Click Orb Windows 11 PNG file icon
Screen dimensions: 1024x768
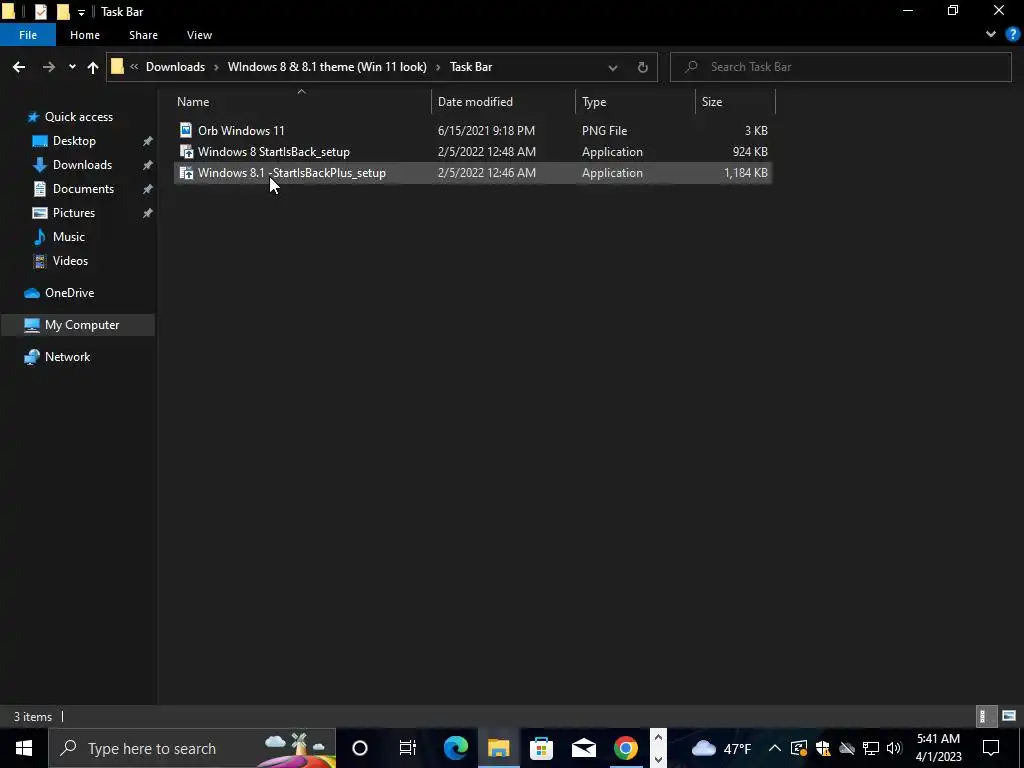tap(186, 130)
